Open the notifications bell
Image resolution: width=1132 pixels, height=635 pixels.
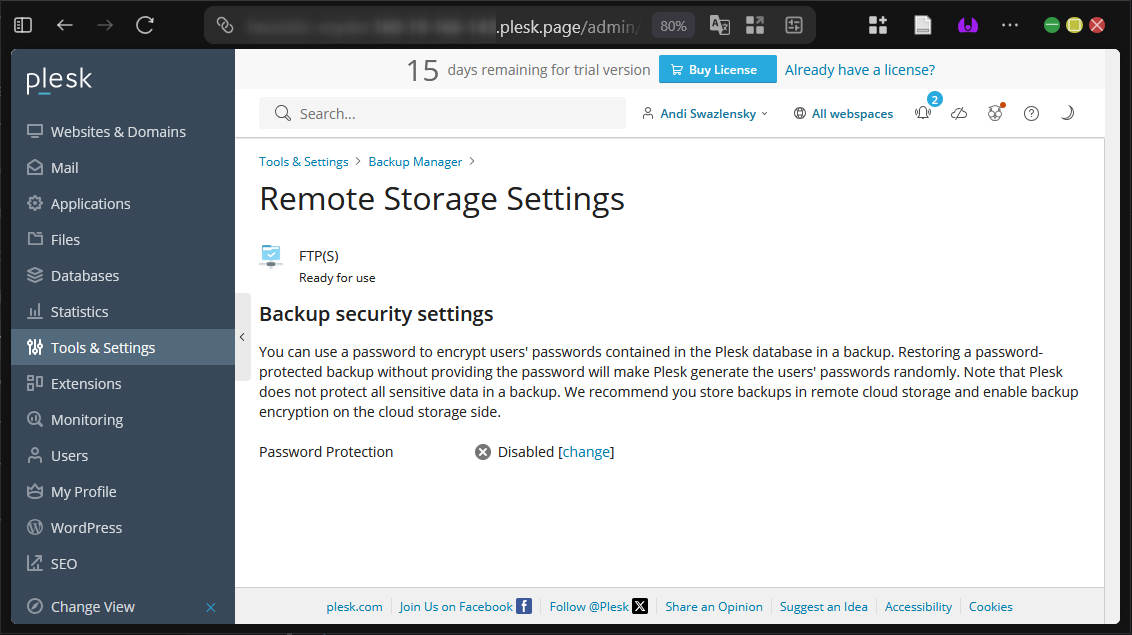[922, 113]
